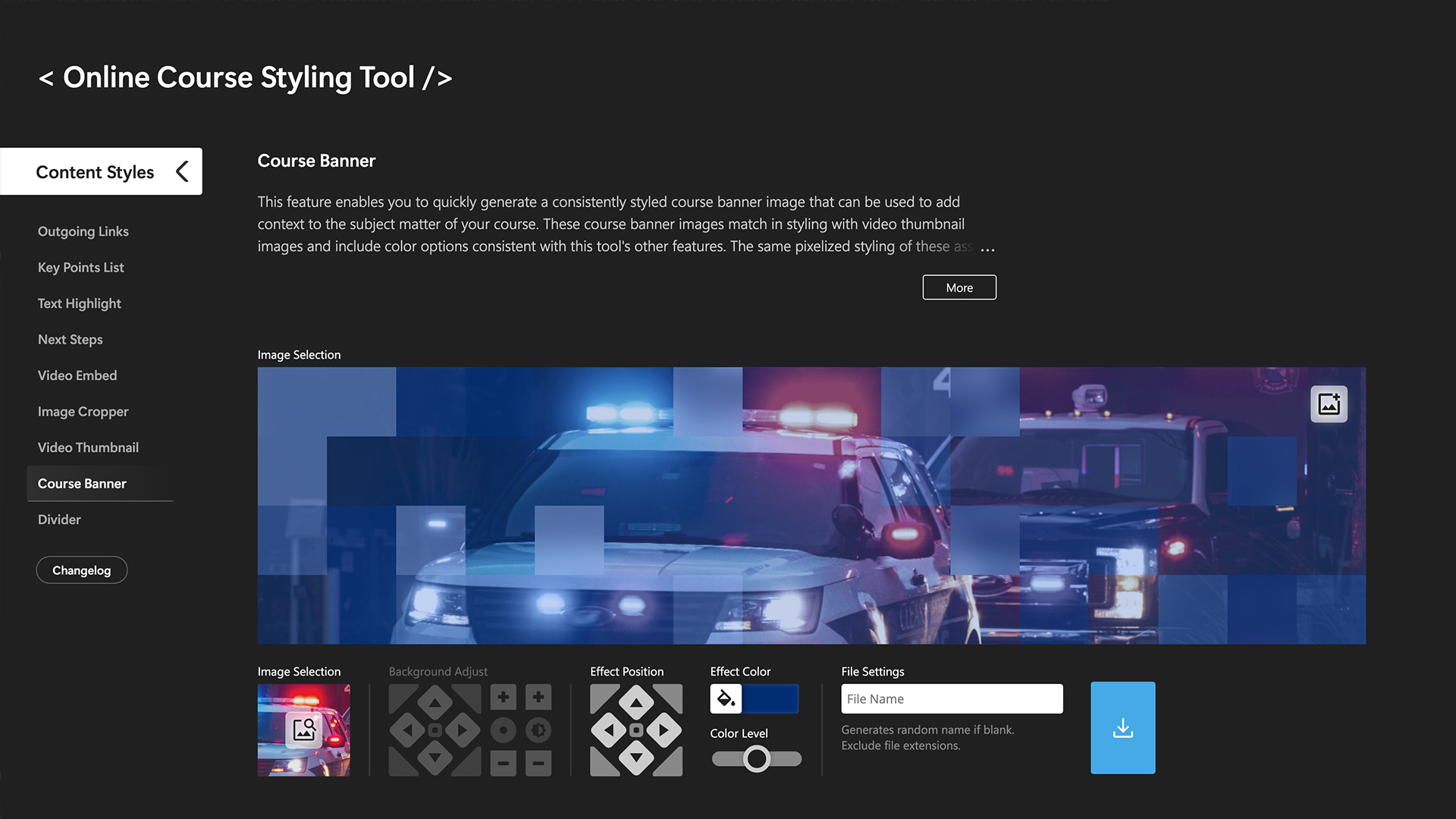Center effect position with middle square
This screenshot has height=819, width=1456.
click(636, 730)
